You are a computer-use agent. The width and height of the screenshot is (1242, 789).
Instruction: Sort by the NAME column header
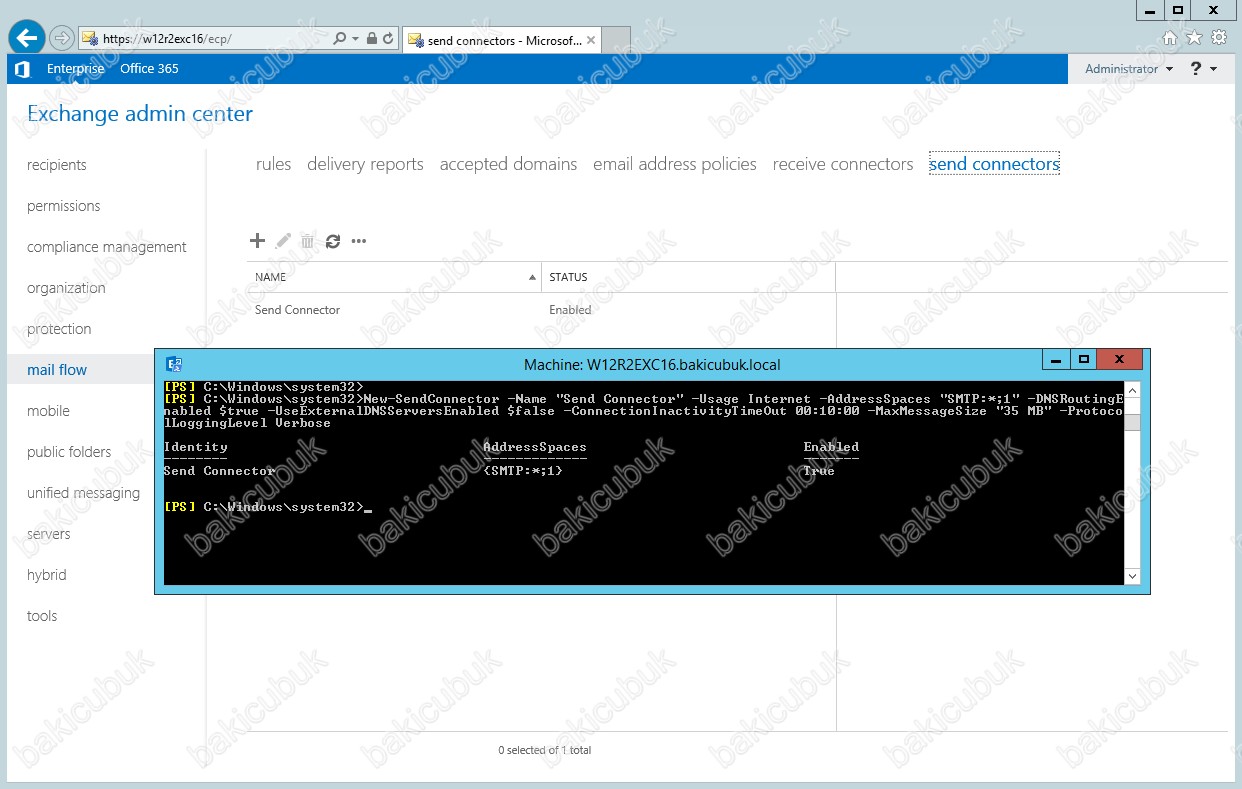[394, 277]
